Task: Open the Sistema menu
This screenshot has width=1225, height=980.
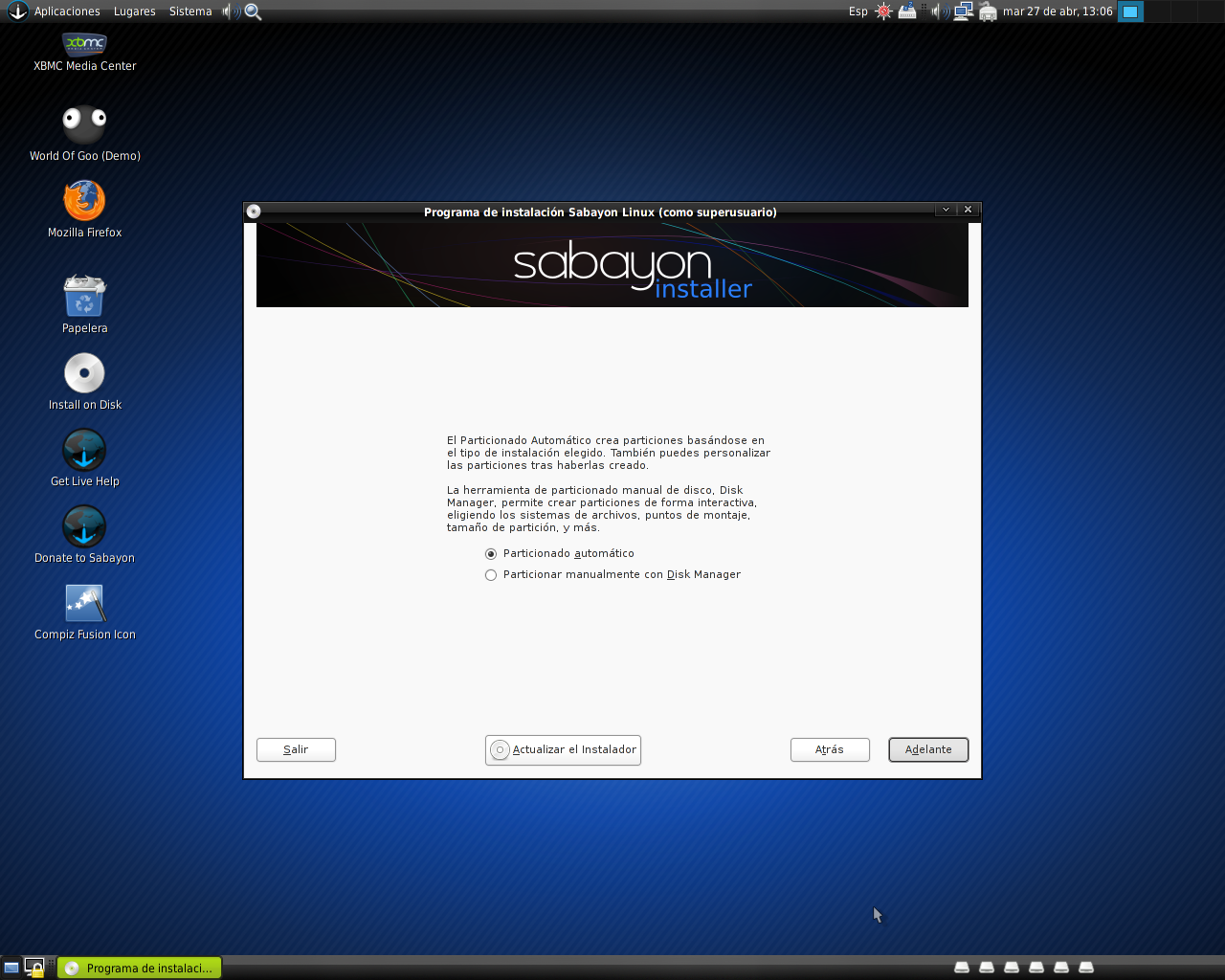Action: 190,11
